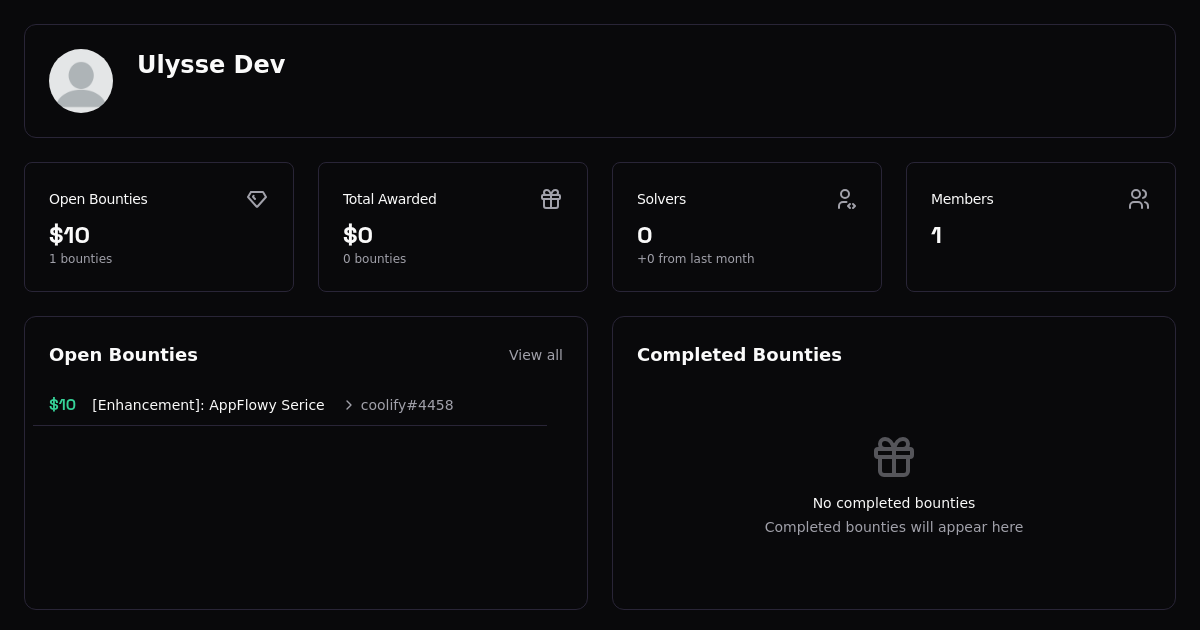1200x630 pixels.
Task: Click the users icon in Members card
Action: click(1139, 199)
